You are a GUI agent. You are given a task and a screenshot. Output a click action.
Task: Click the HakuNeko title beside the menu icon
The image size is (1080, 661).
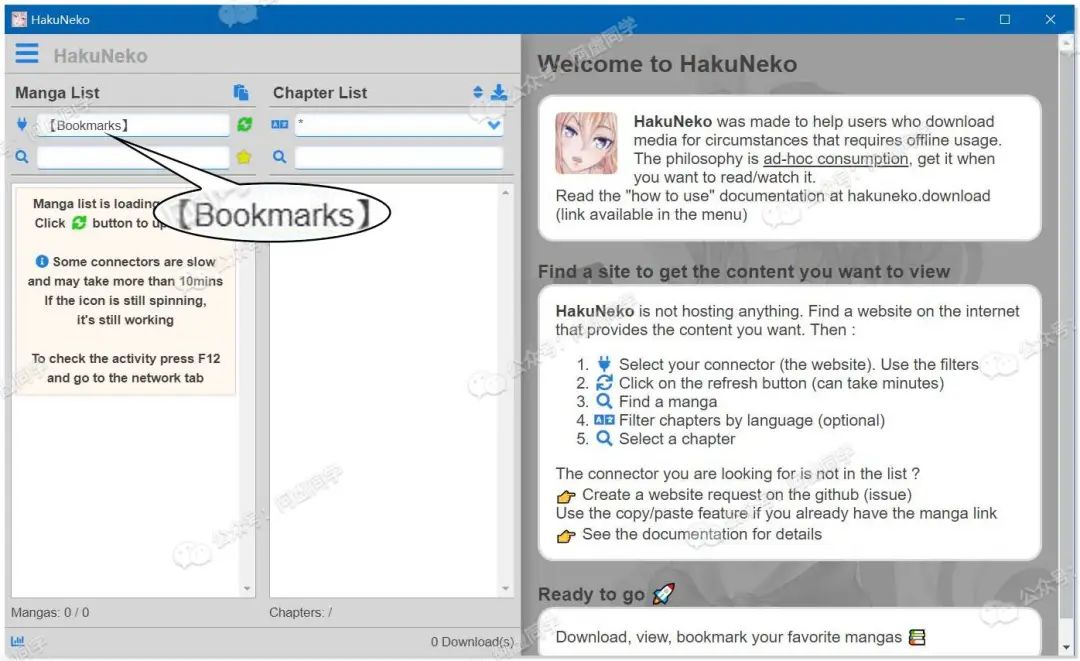[101, 56]
